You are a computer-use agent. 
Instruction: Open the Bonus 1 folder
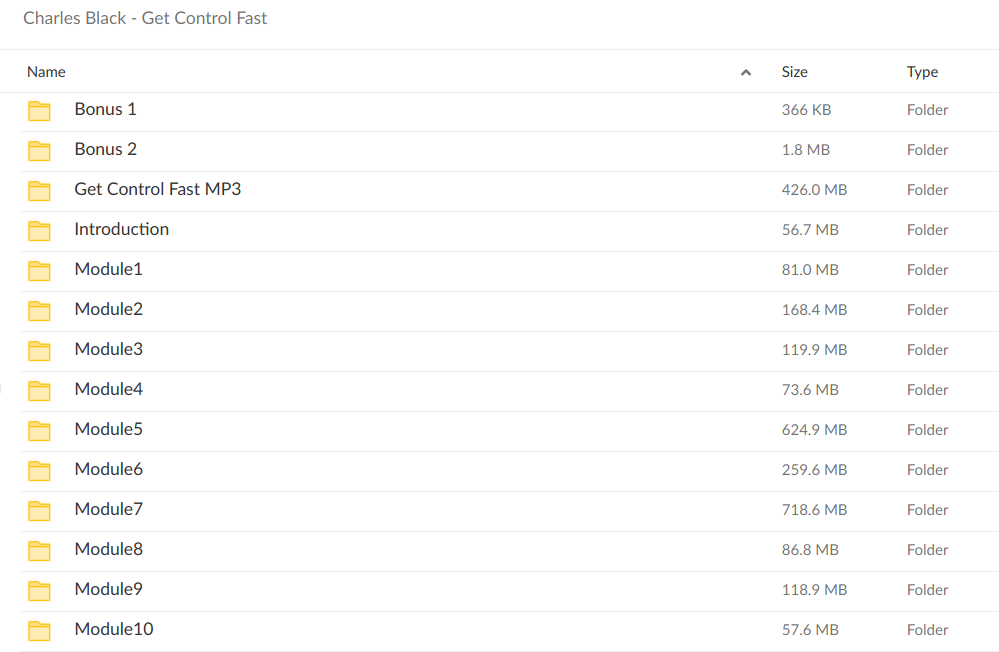105,109
